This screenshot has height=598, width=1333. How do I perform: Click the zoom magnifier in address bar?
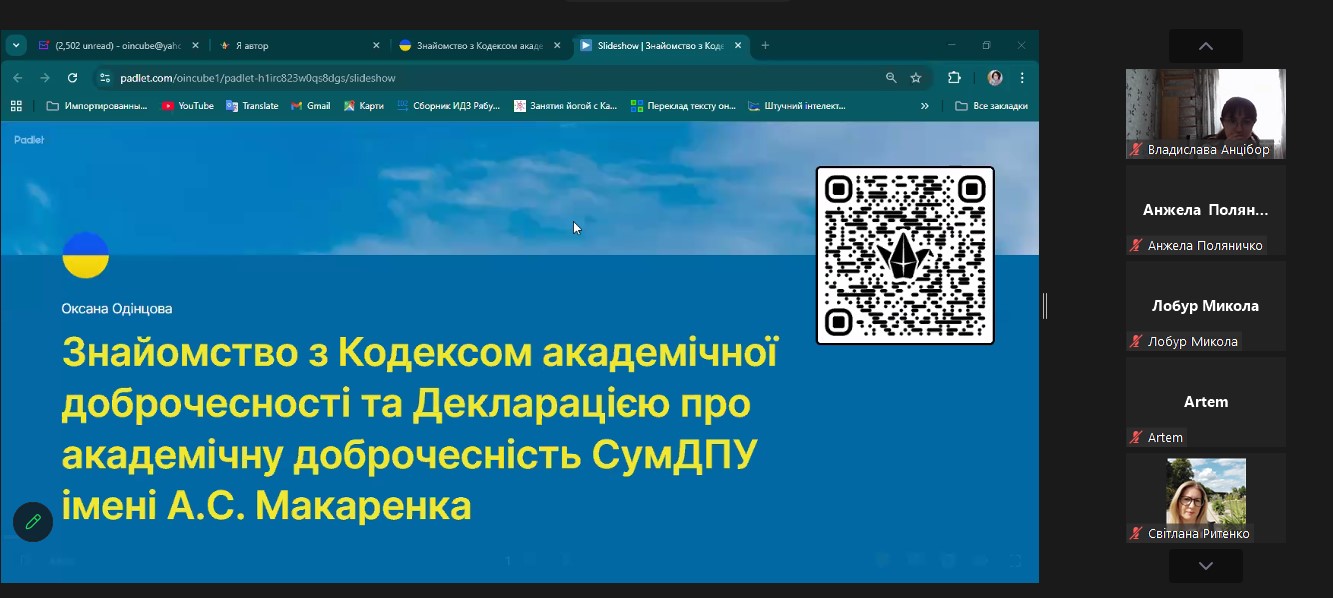pos(891,78)
